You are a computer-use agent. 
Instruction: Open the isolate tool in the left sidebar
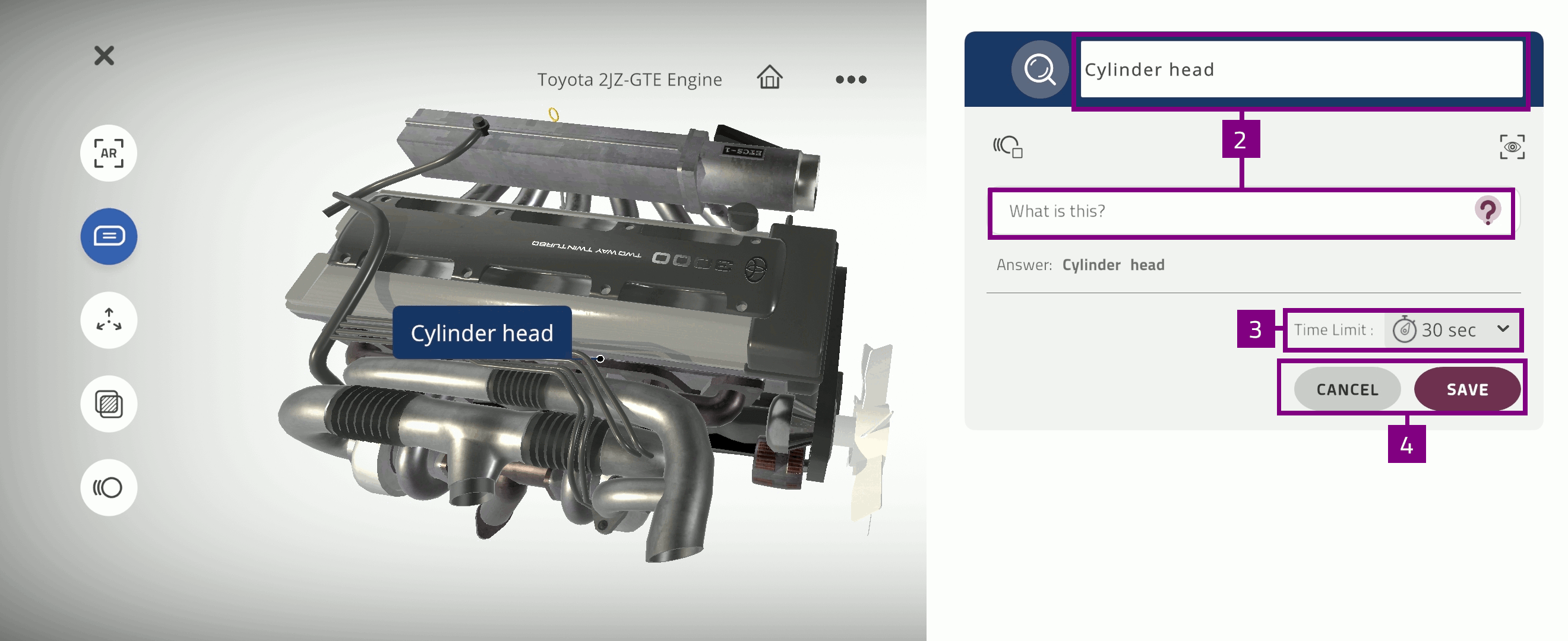(x=108, y=487)
